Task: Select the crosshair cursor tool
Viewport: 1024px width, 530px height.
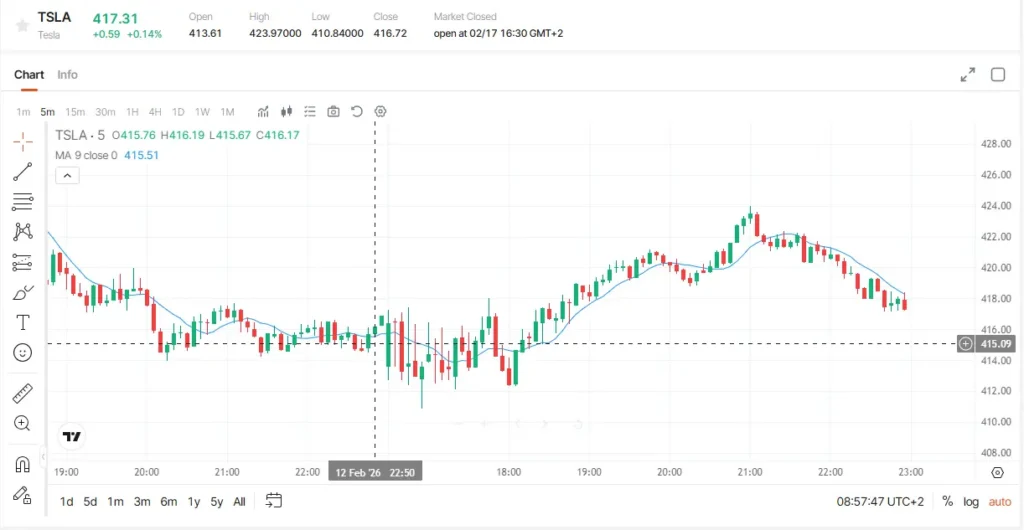Action: tap(23, 142)
